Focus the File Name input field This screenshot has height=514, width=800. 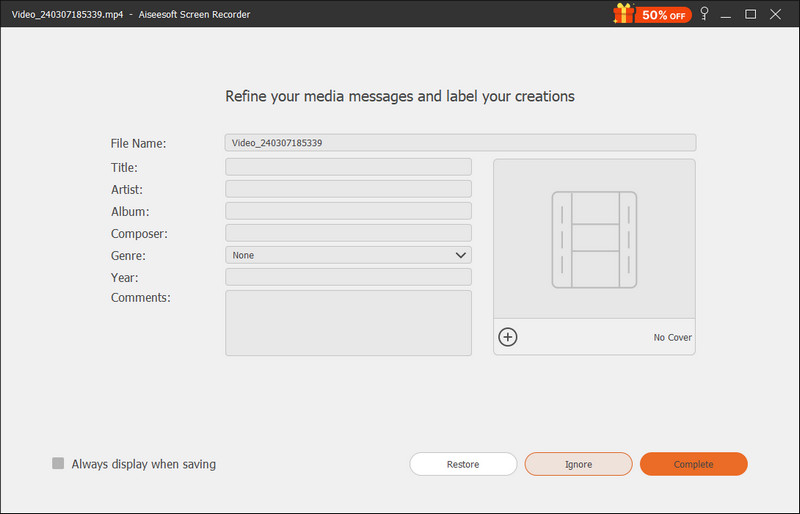(460, 142)
